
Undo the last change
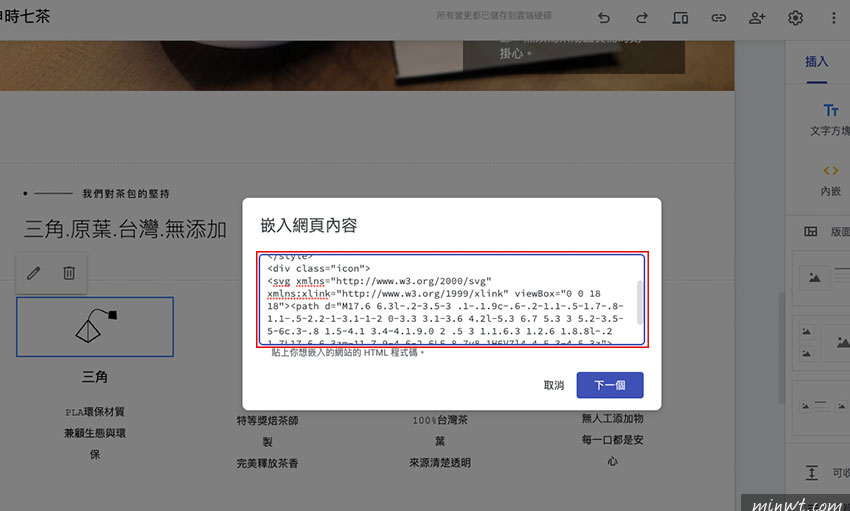pyautogui.click(x=604, y=18)
